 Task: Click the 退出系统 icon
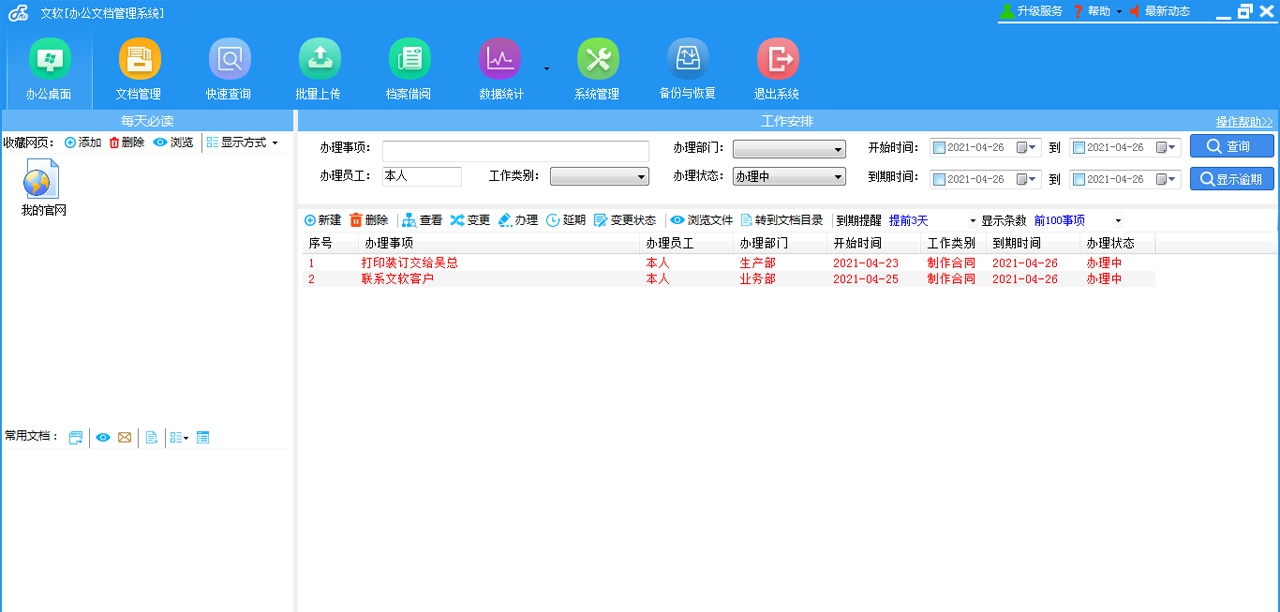pyautogui.click(x=777, y=67)
